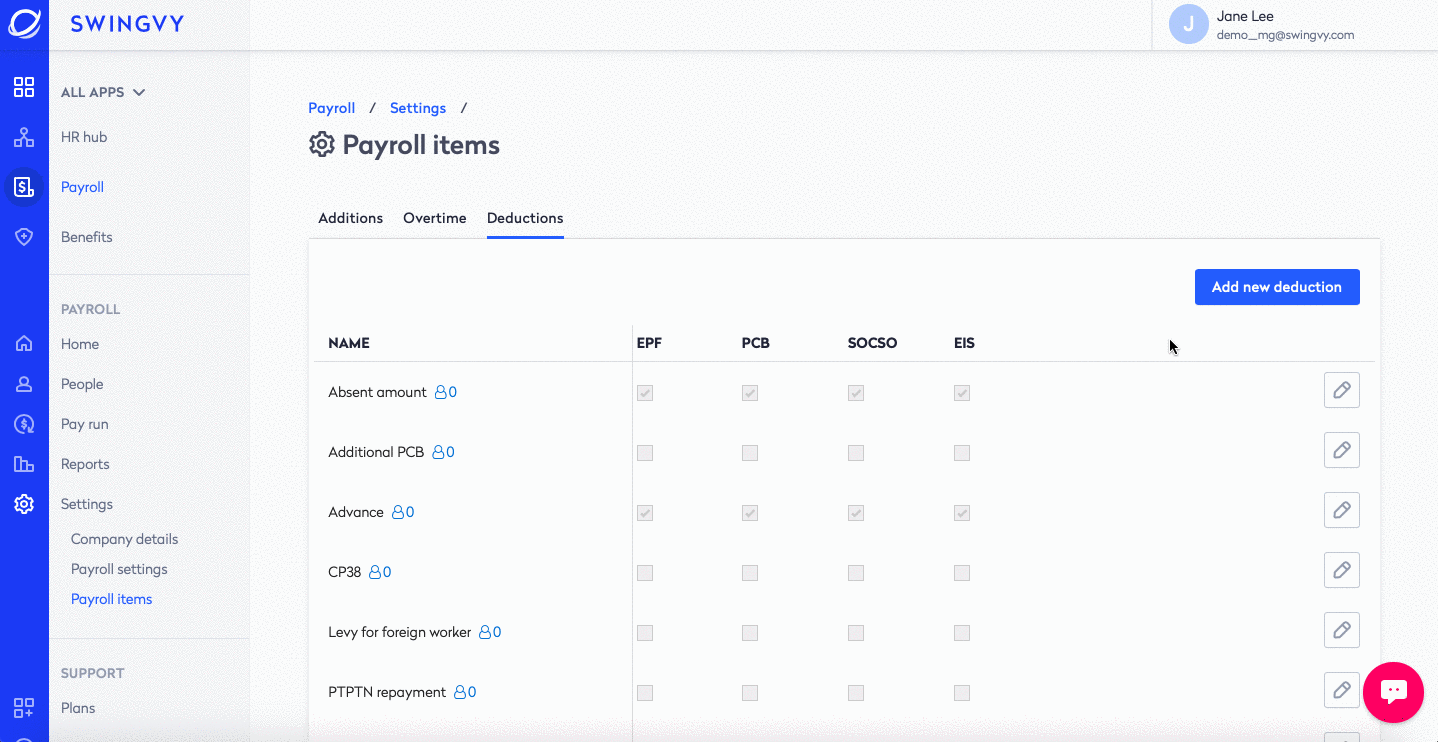Click the SWINGVY brand wordmark

127,24
